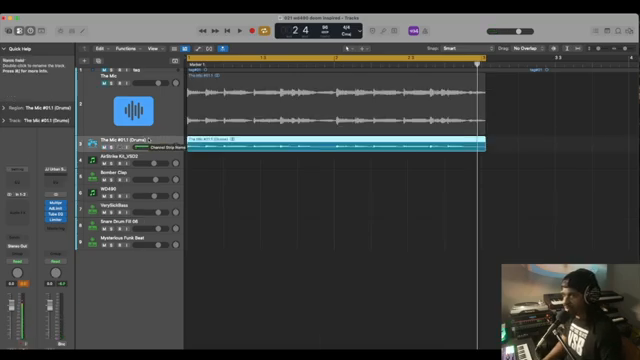Open the Mixer from the control bar
Screen dimensions: 640x360
(72, 31)
